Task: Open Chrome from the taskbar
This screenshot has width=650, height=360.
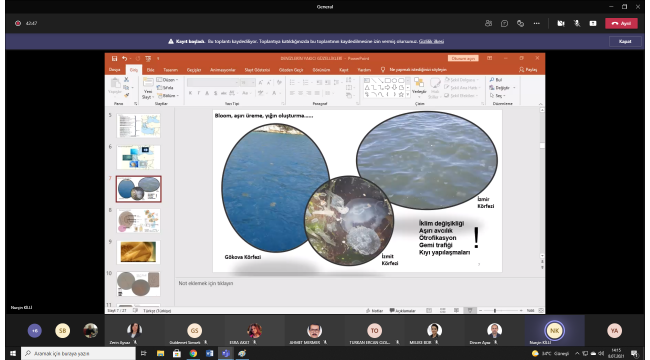Action: pyautogui.click(x=193, y=353)
